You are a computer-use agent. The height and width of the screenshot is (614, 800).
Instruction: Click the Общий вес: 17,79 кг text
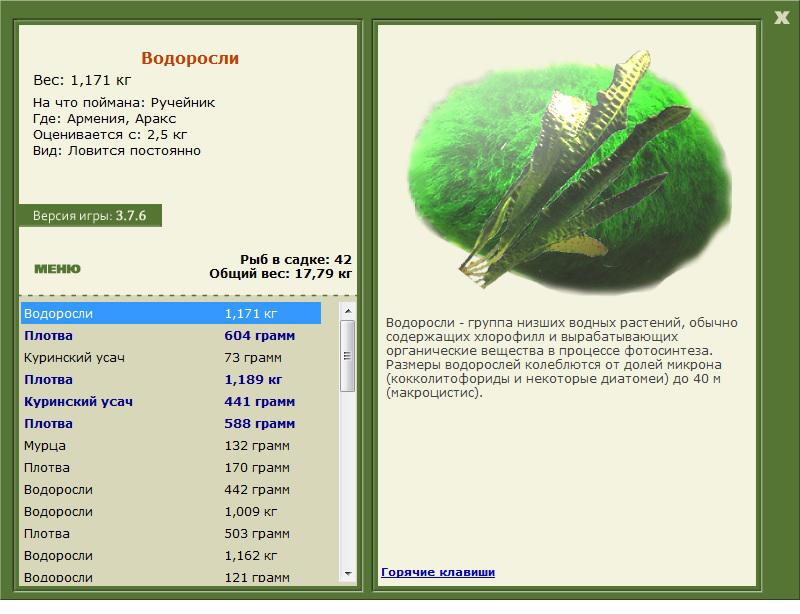click(x=281, y=274)
